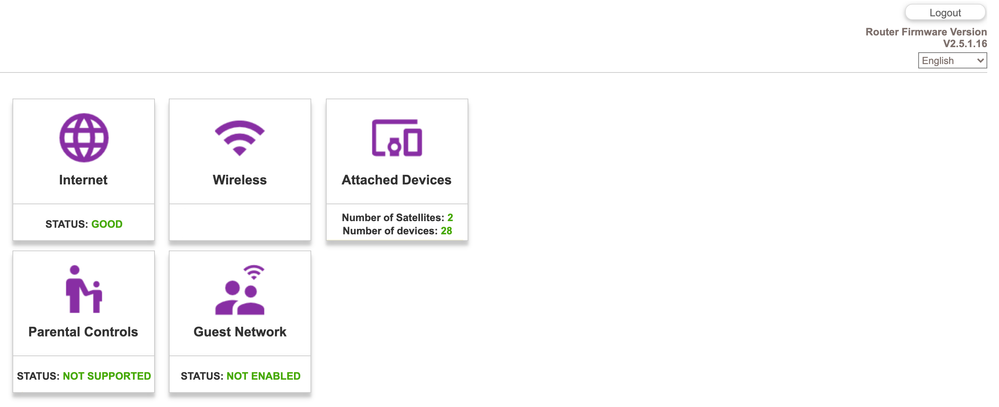Click the V2.5.1.16 version number

point(964,45)
